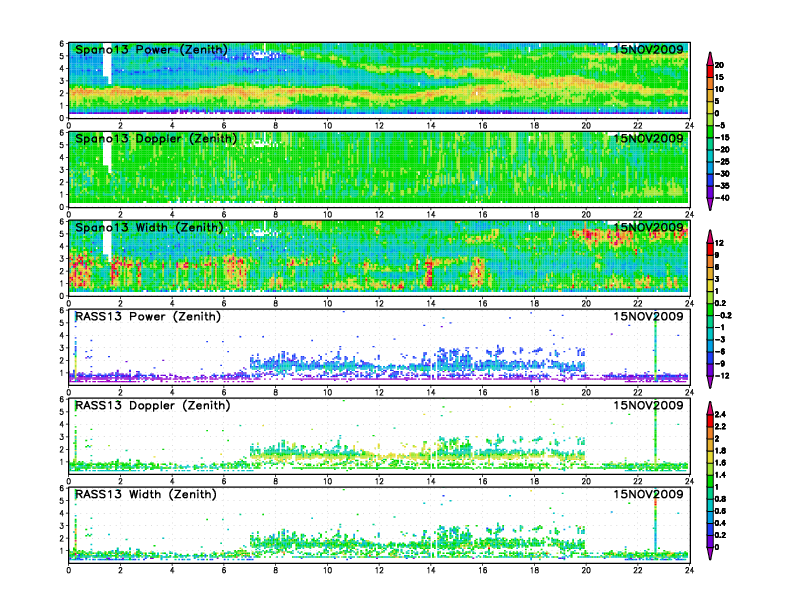Viewport: 792px width, 612px height.
Task: Click the "12" label on the width colorbar
Action: 719,243
